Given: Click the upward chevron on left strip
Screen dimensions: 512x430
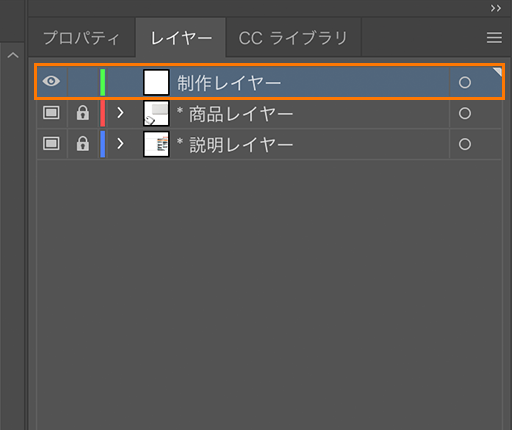Looking at the screenshot, I should [13, 55].
